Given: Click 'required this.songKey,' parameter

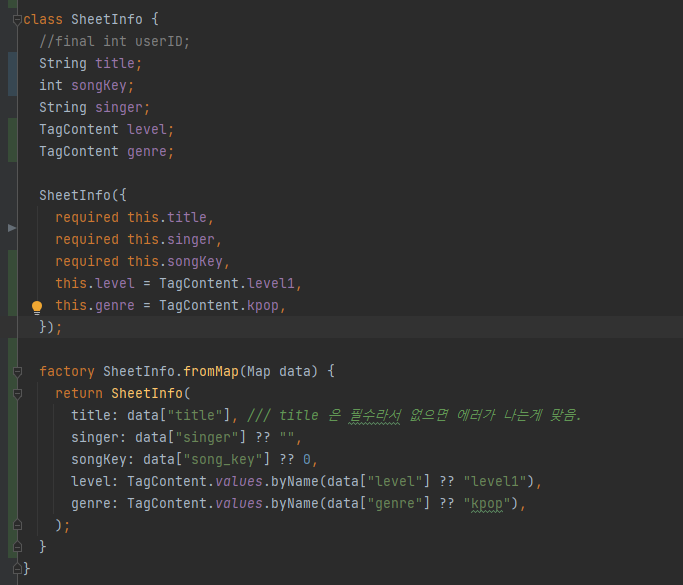Looking at the screenshot, I should 142,261.
